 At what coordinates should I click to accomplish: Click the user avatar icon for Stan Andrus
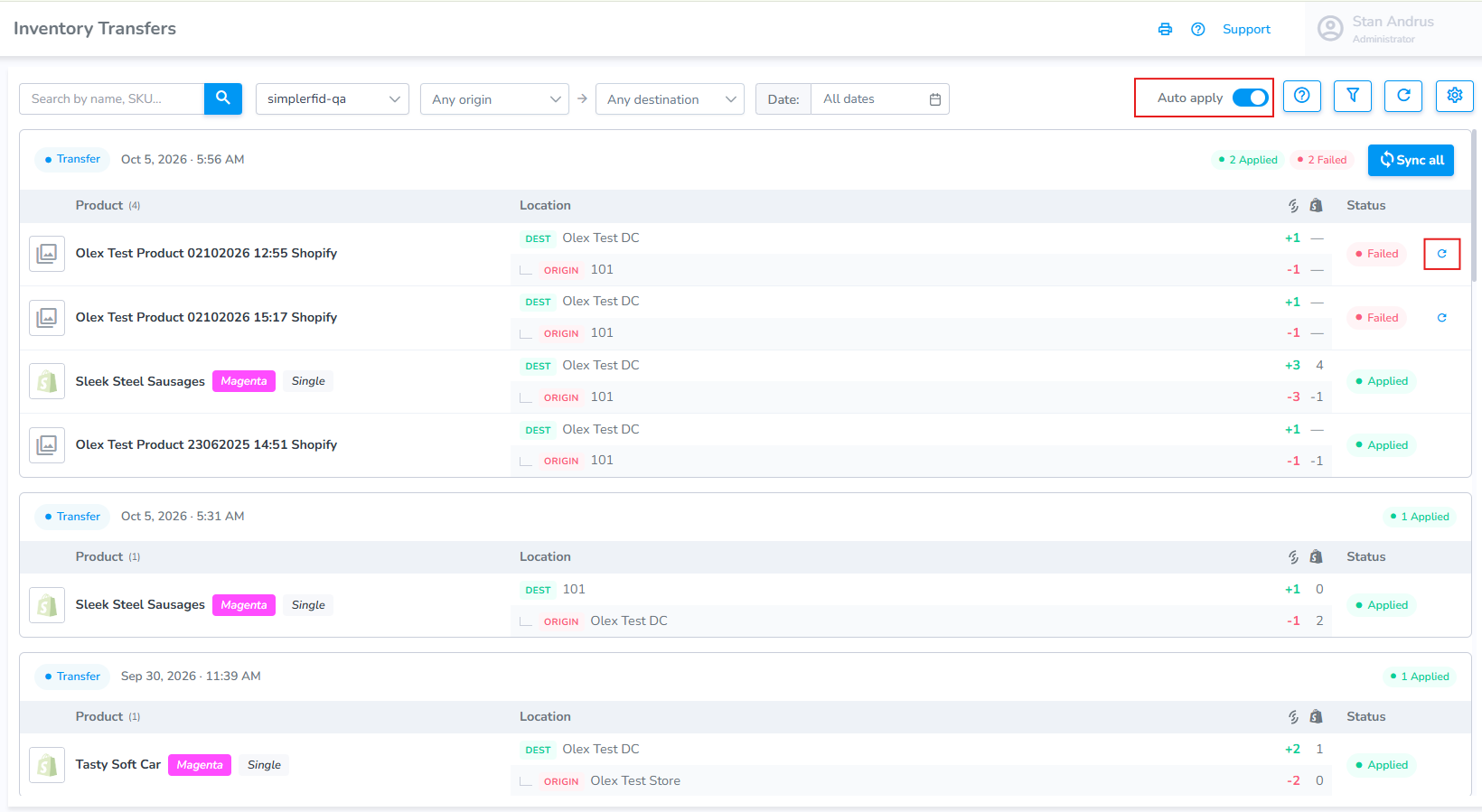[1330, 29]
